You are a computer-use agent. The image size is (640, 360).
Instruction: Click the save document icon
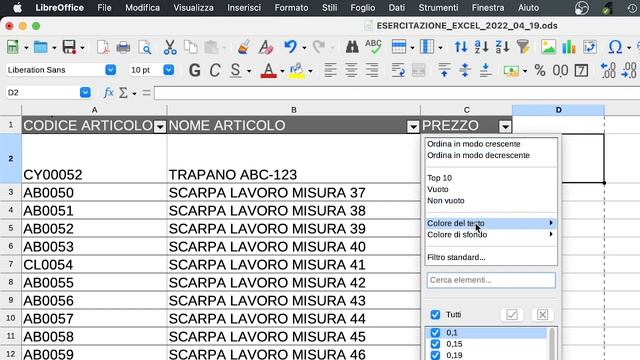(x=69, y=47)
